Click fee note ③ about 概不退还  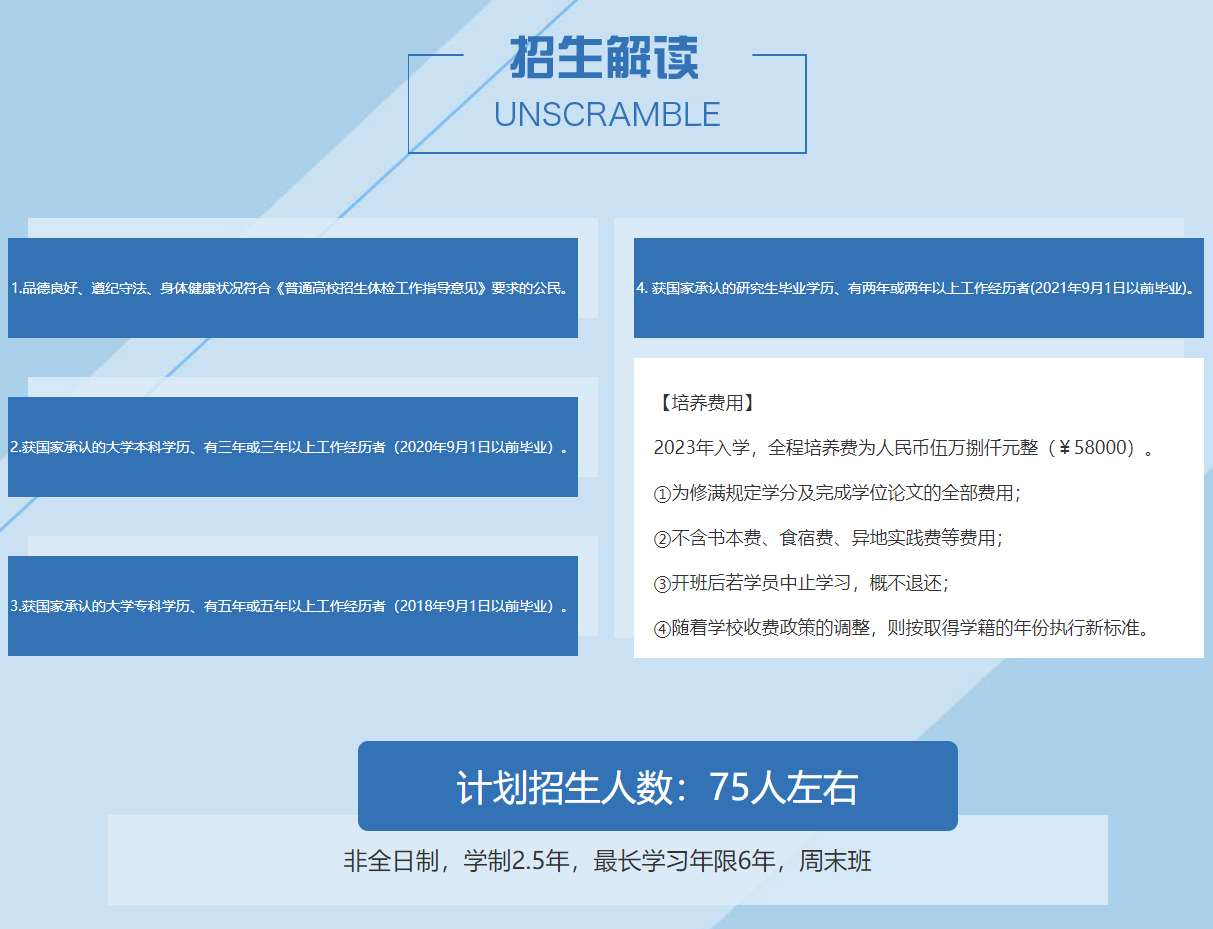point(801,583)
